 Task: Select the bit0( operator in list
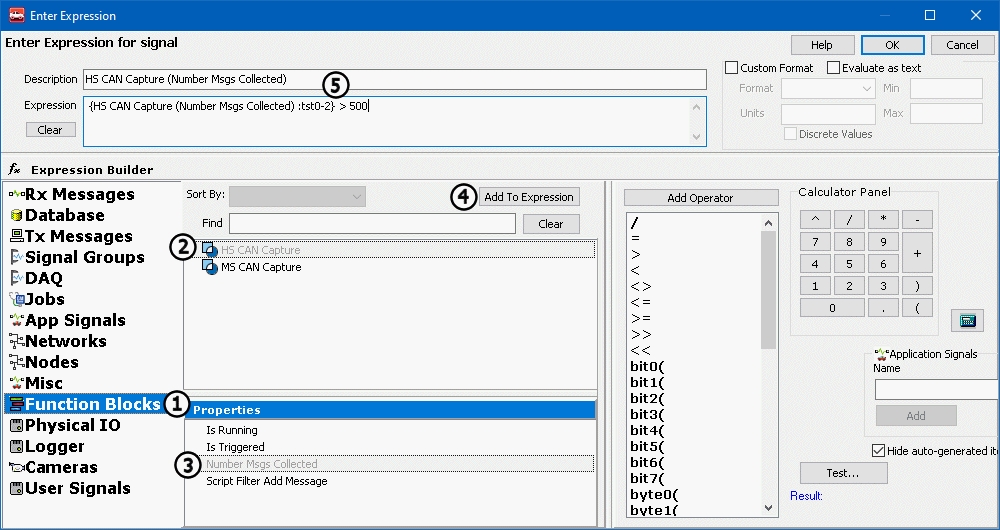coord(647,366)
